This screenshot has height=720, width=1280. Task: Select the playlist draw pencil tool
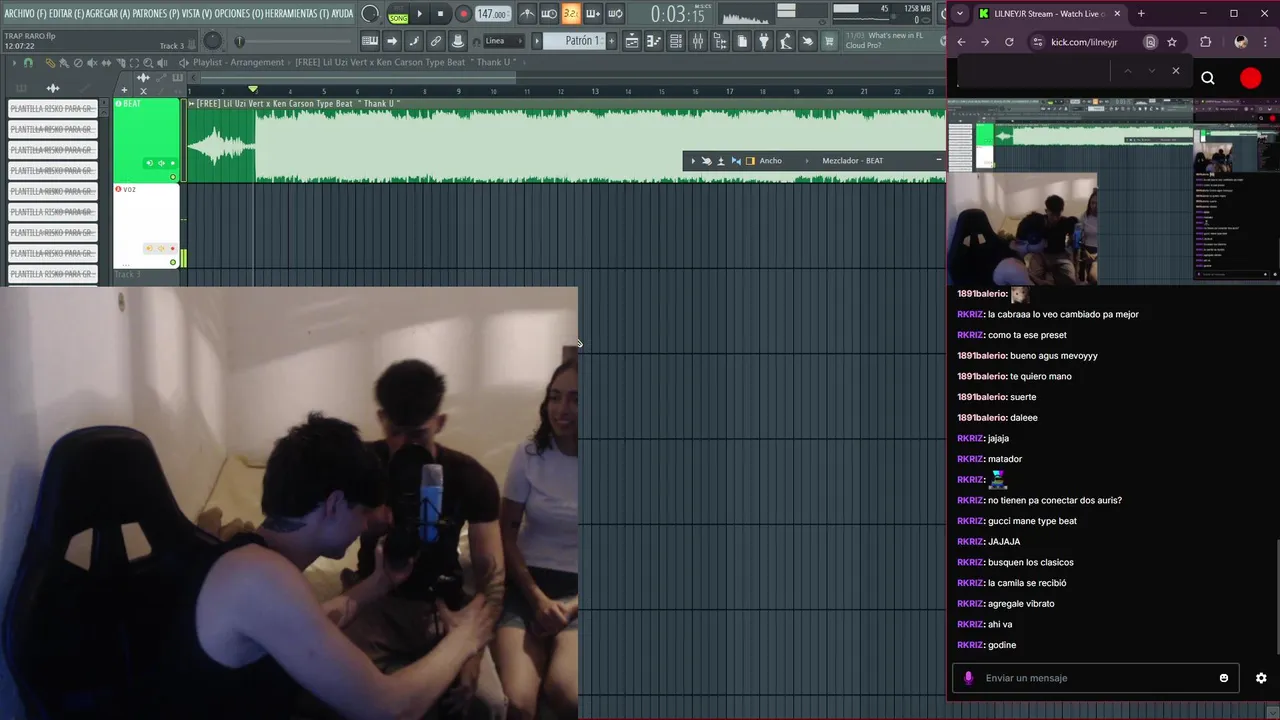click(51, 62)
